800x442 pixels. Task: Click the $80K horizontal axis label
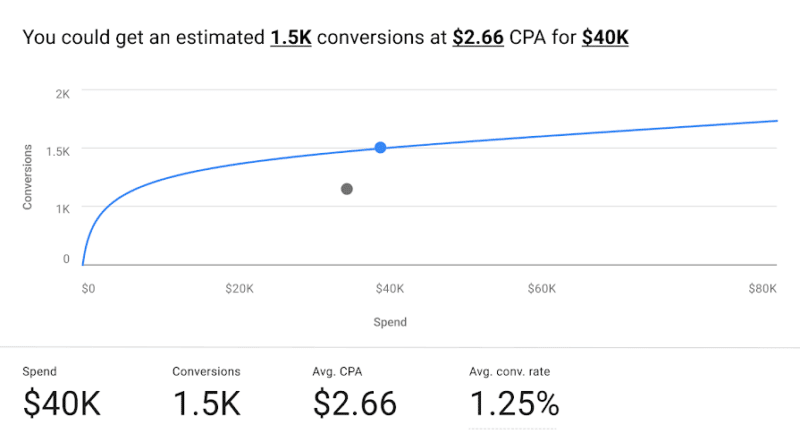[x=763, y=289]
